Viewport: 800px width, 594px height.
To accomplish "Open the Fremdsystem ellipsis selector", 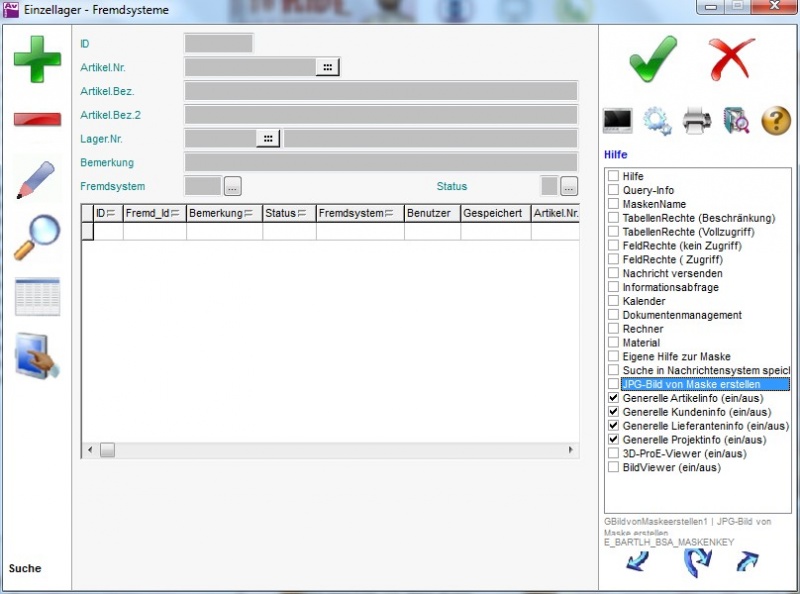I will (232, 186).
